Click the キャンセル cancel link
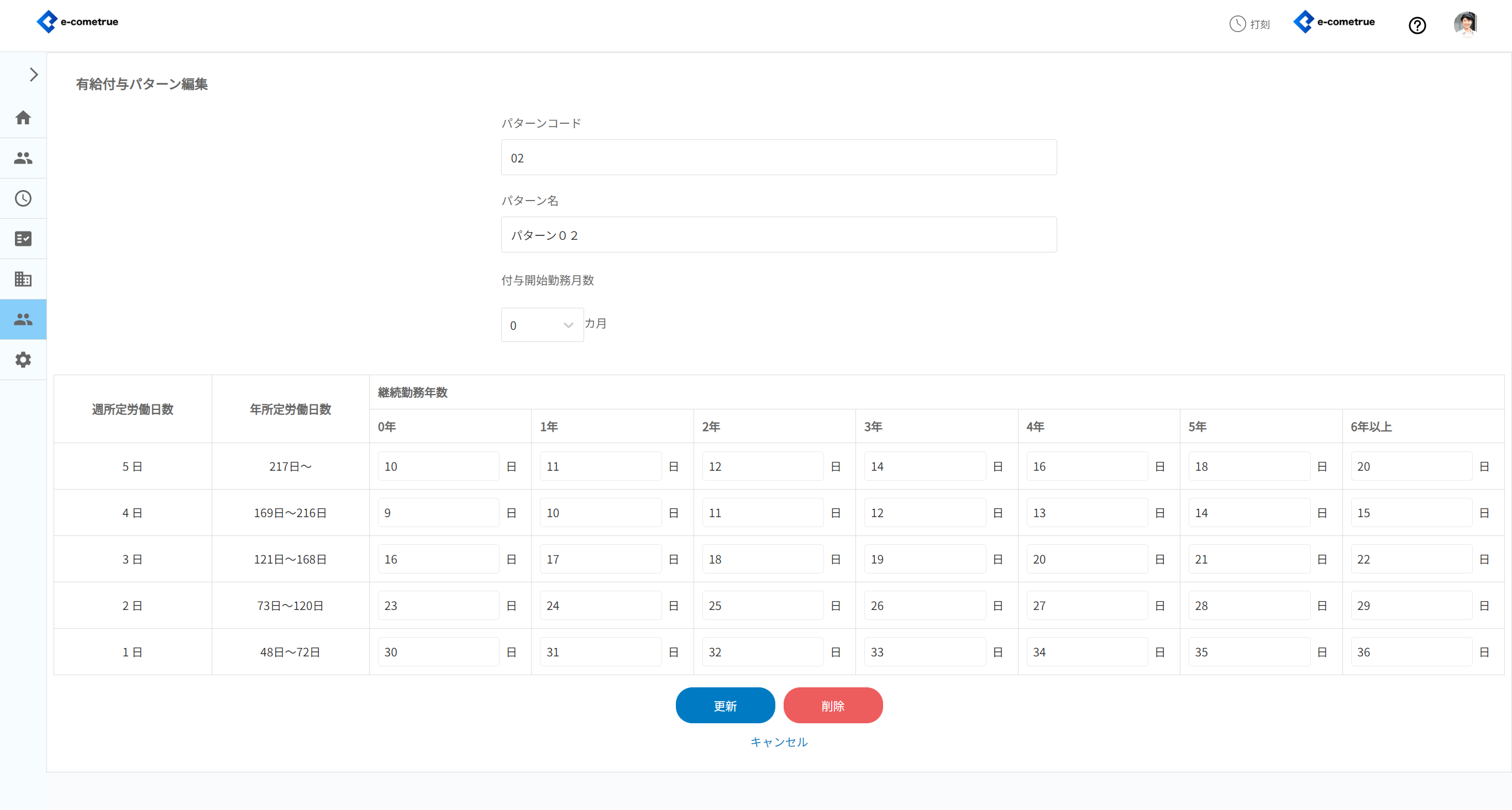 (779, 742)
